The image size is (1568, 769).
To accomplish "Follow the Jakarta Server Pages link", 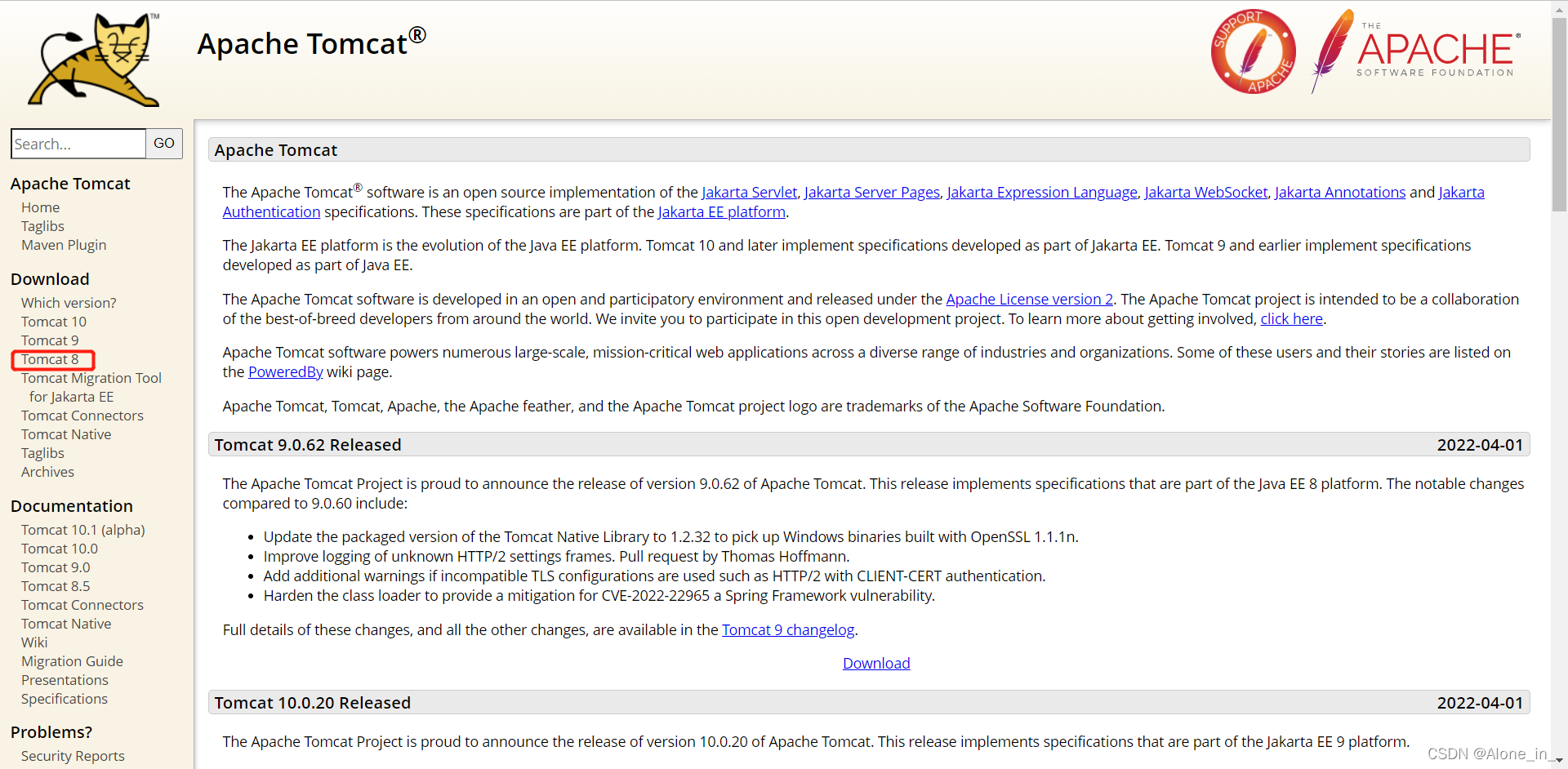I will (x=871, y=192).
